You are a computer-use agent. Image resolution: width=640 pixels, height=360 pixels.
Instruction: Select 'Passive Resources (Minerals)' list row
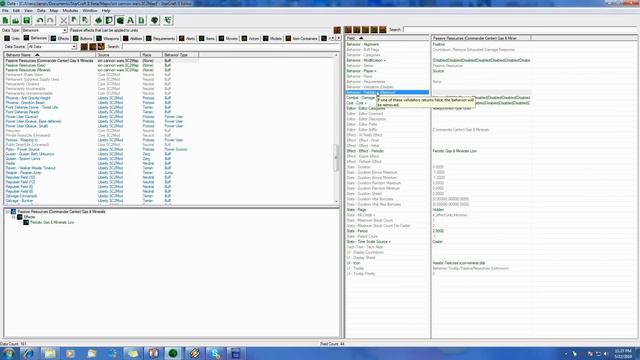tap(101, 70)
